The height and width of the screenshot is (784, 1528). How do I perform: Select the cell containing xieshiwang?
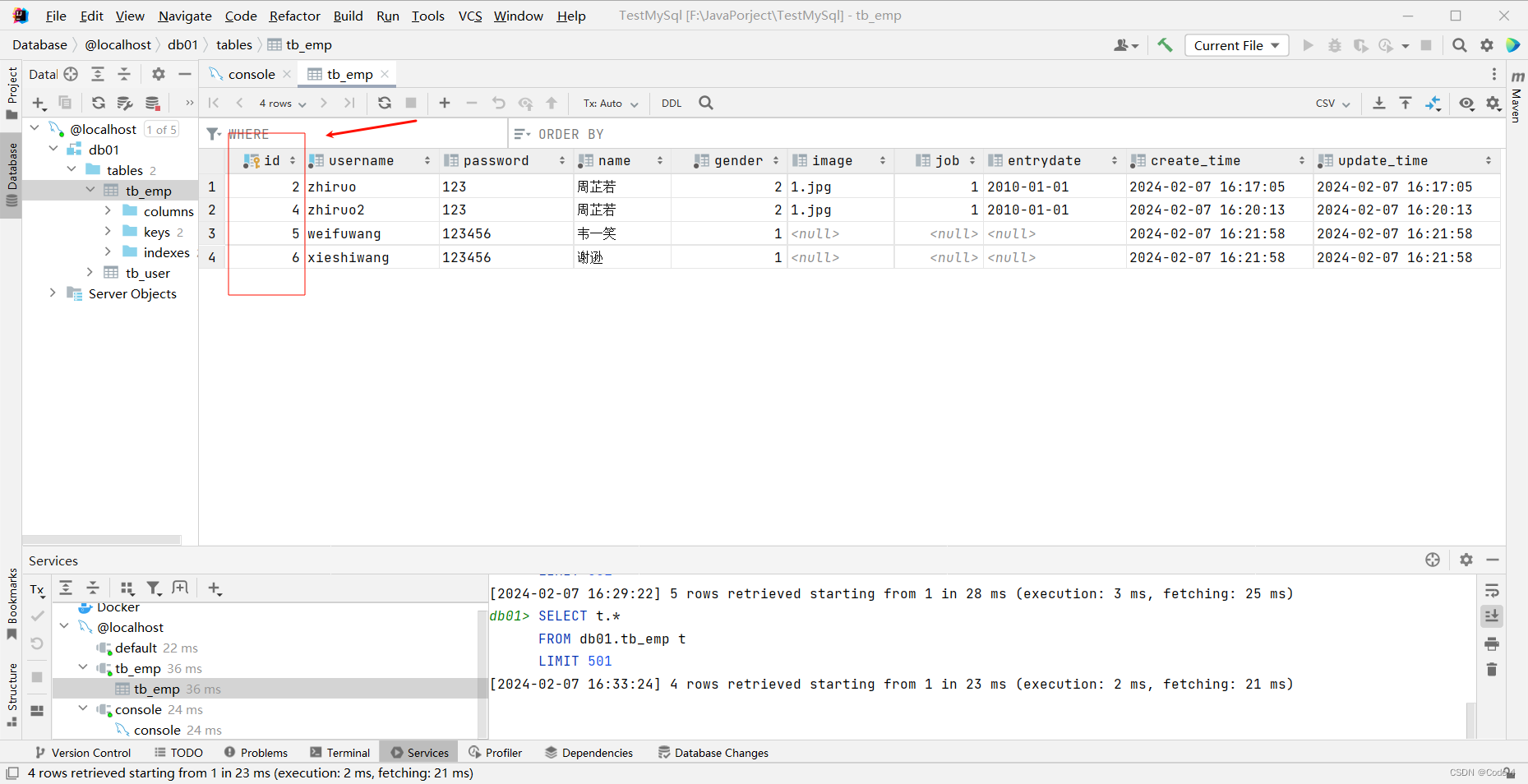372,257
